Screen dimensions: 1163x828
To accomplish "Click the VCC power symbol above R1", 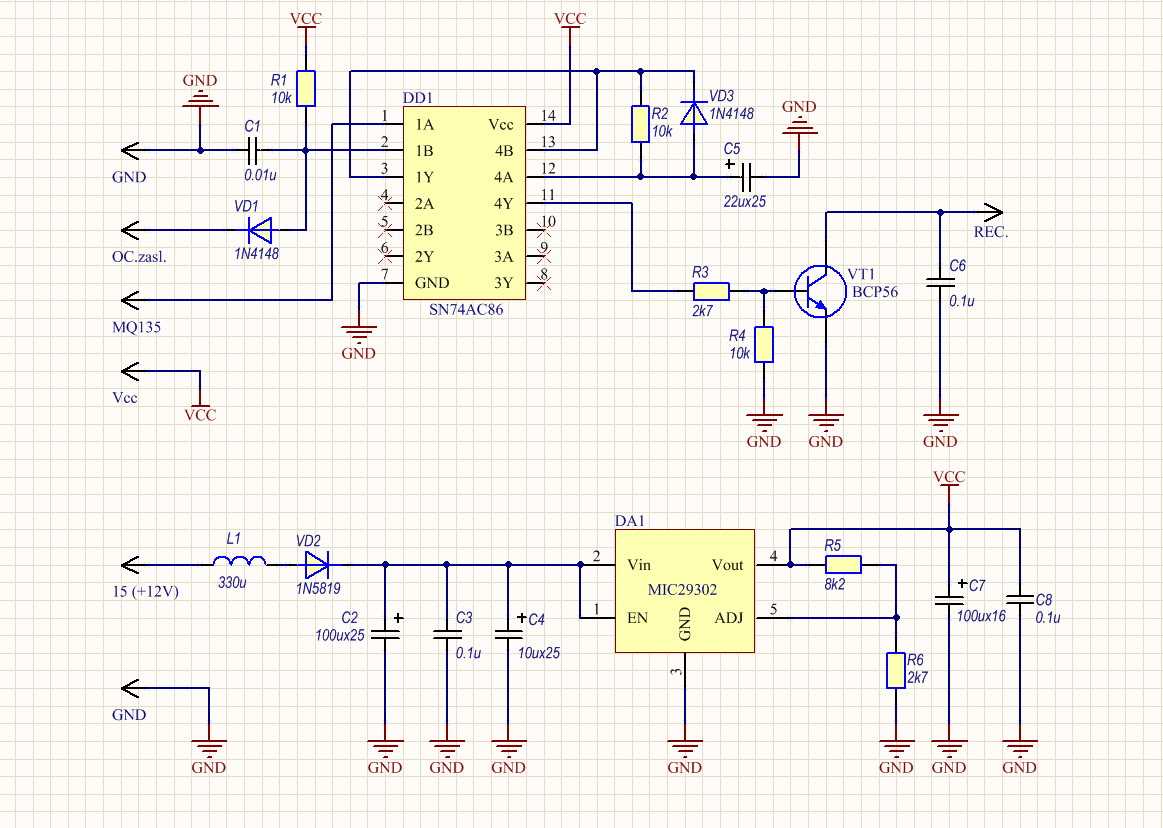I will [306, 21].
